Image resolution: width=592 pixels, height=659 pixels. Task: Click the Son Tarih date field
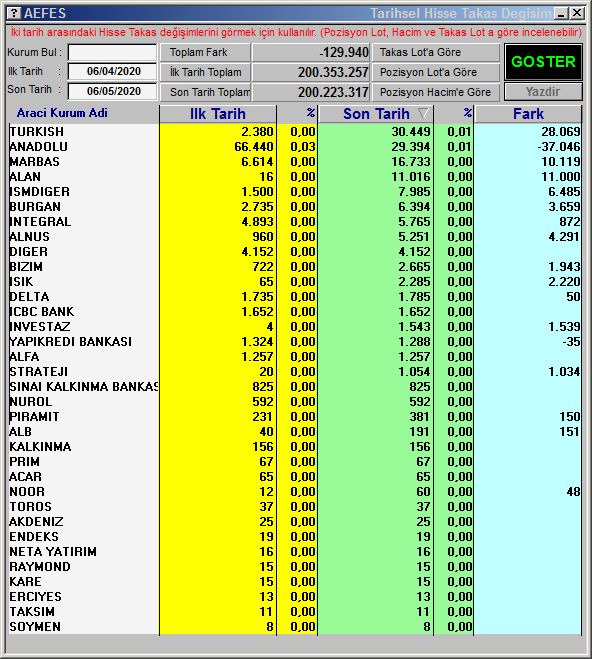coord(113,91)
